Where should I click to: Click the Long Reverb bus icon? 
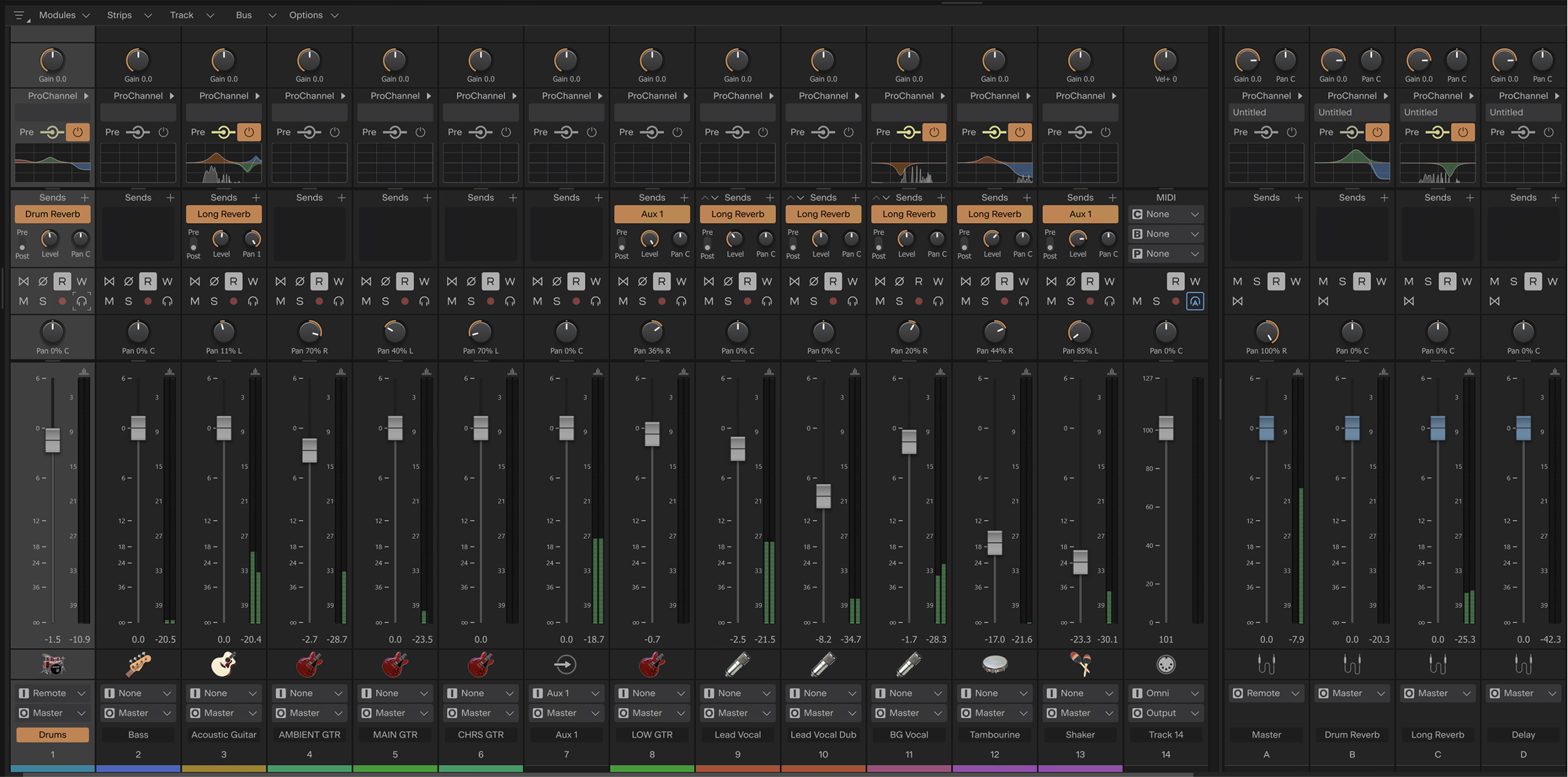1438,665
